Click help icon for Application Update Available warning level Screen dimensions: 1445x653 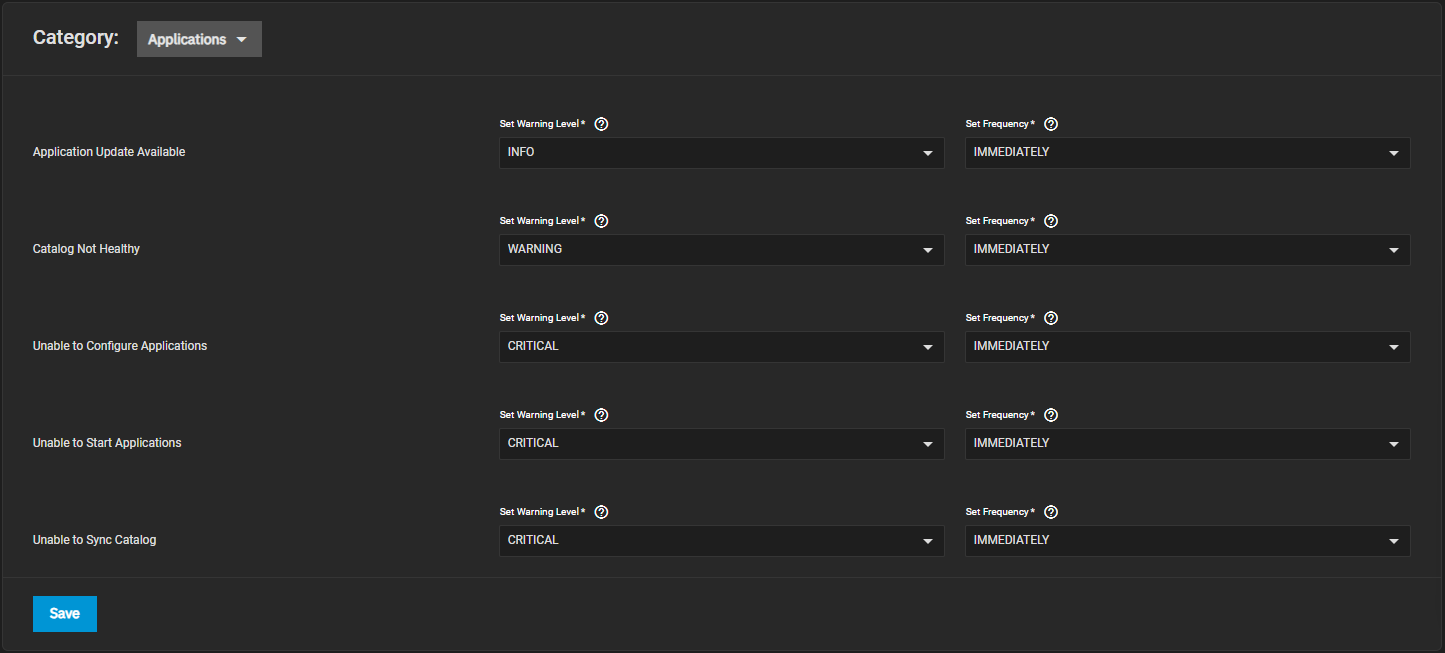pos(601,125)
